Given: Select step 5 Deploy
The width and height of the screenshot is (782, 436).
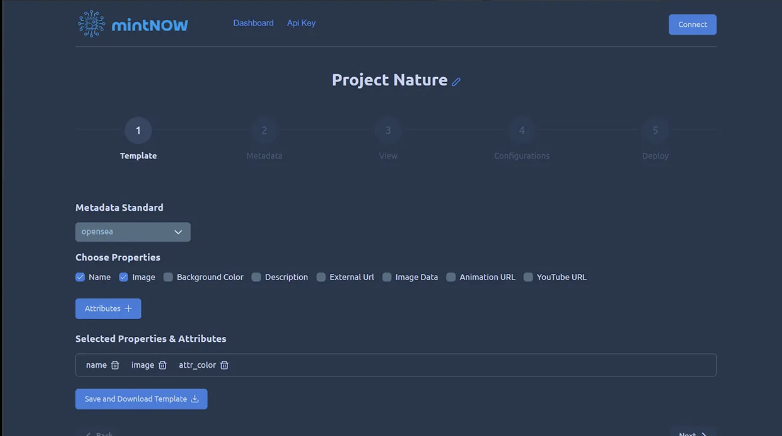Looking at the screenshot, I should [x=655, y=131].
